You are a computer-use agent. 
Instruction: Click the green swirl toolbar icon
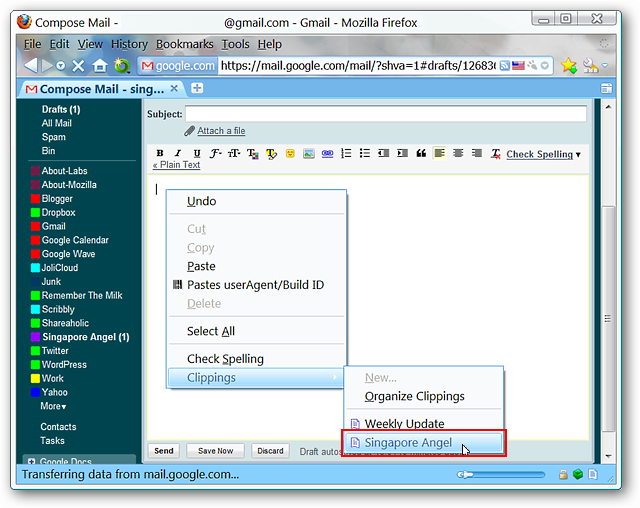click(x=122, y=65)
